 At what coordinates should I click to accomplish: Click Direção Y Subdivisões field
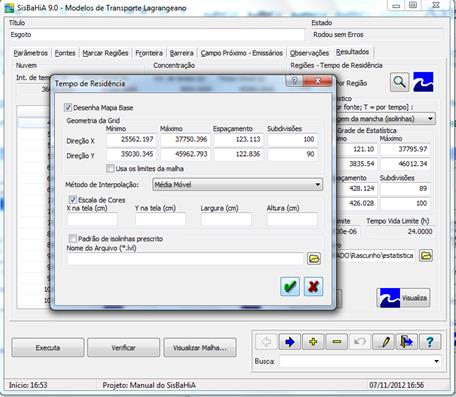click(x=292, y=154)
